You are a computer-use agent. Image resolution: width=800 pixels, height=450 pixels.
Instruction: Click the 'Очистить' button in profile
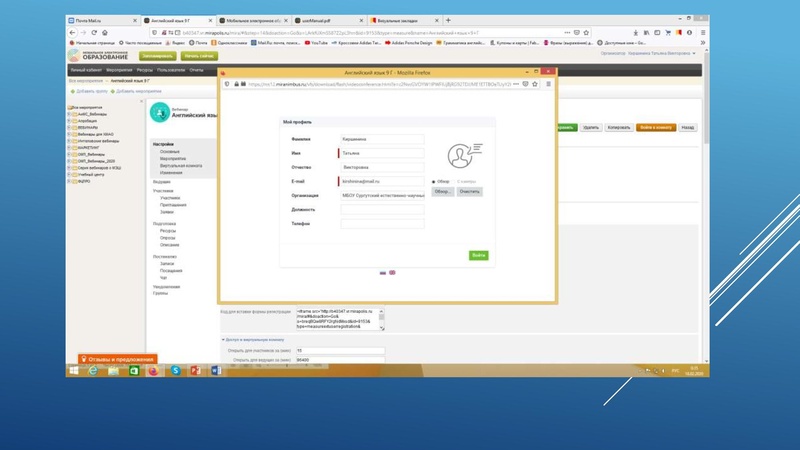470,191
